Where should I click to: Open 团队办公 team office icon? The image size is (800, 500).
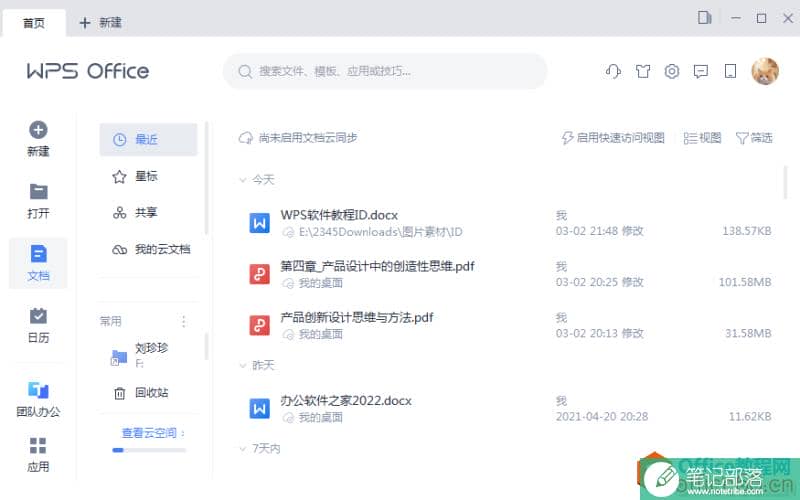tap(38, 390)
